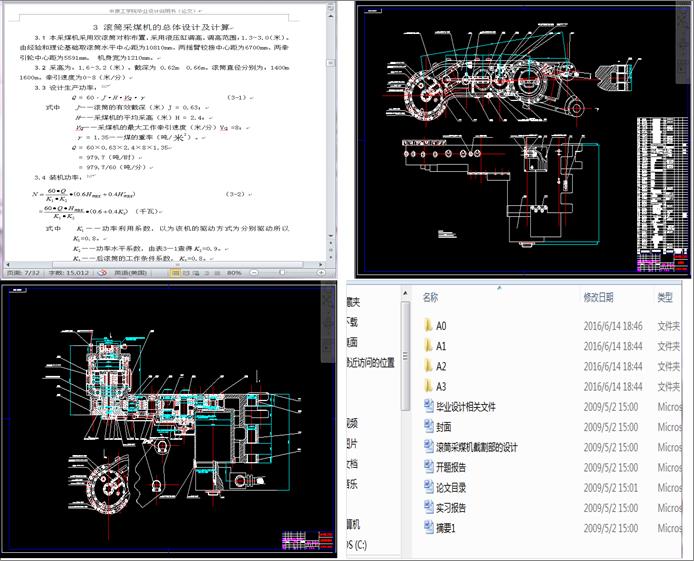Click the title block in bottom-left CAD drawing

tap(308, 540)
